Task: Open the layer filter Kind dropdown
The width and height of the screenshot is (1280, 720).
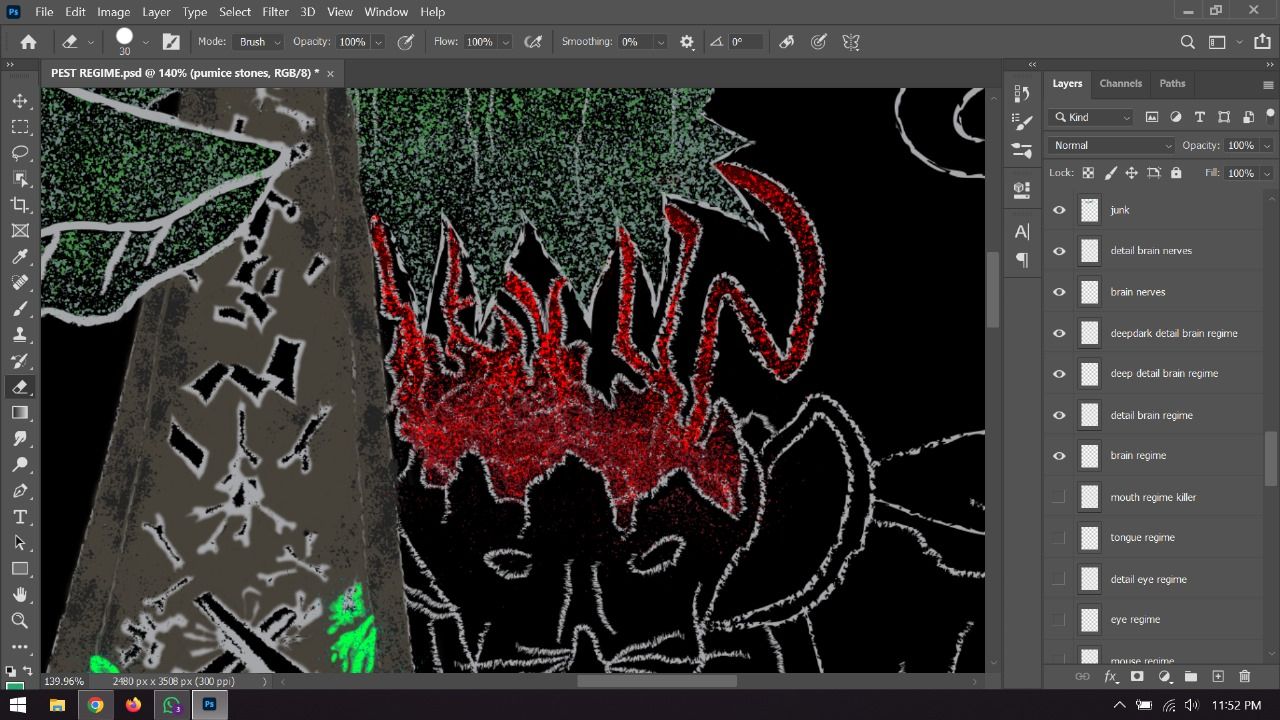Action: [x=1091, y=117]
